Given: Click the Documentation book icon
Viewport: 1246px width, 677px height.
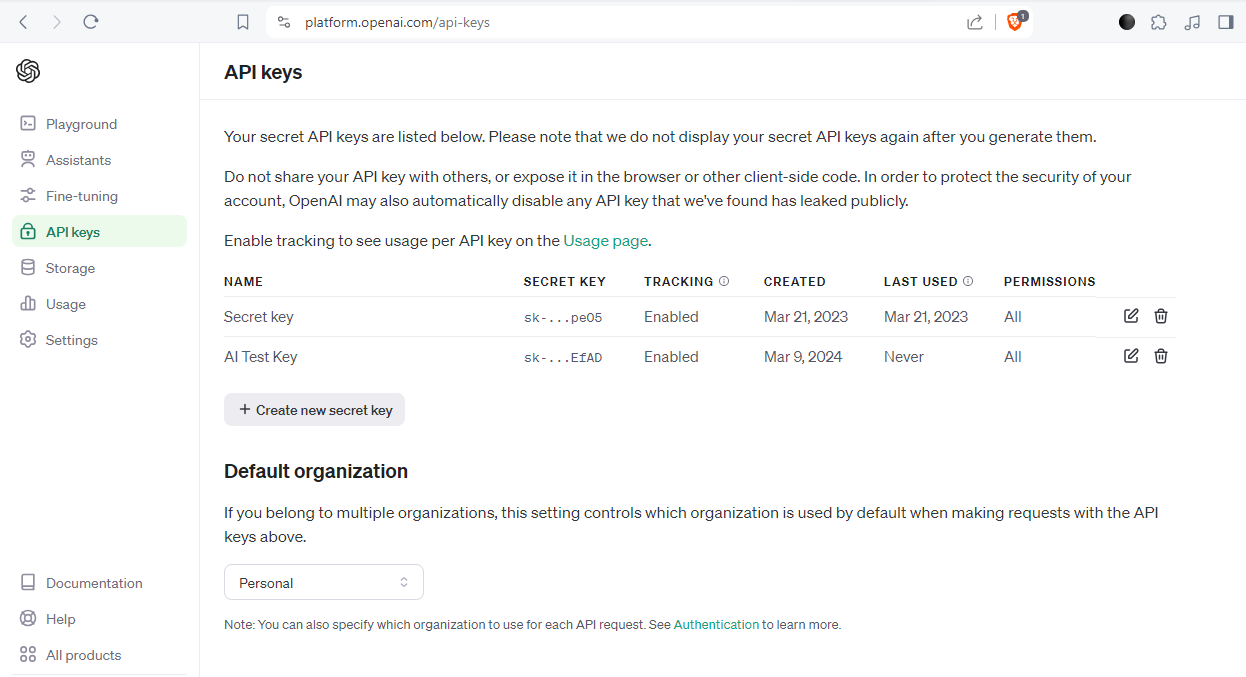Looking at the screenshot, I should [28, 583].
